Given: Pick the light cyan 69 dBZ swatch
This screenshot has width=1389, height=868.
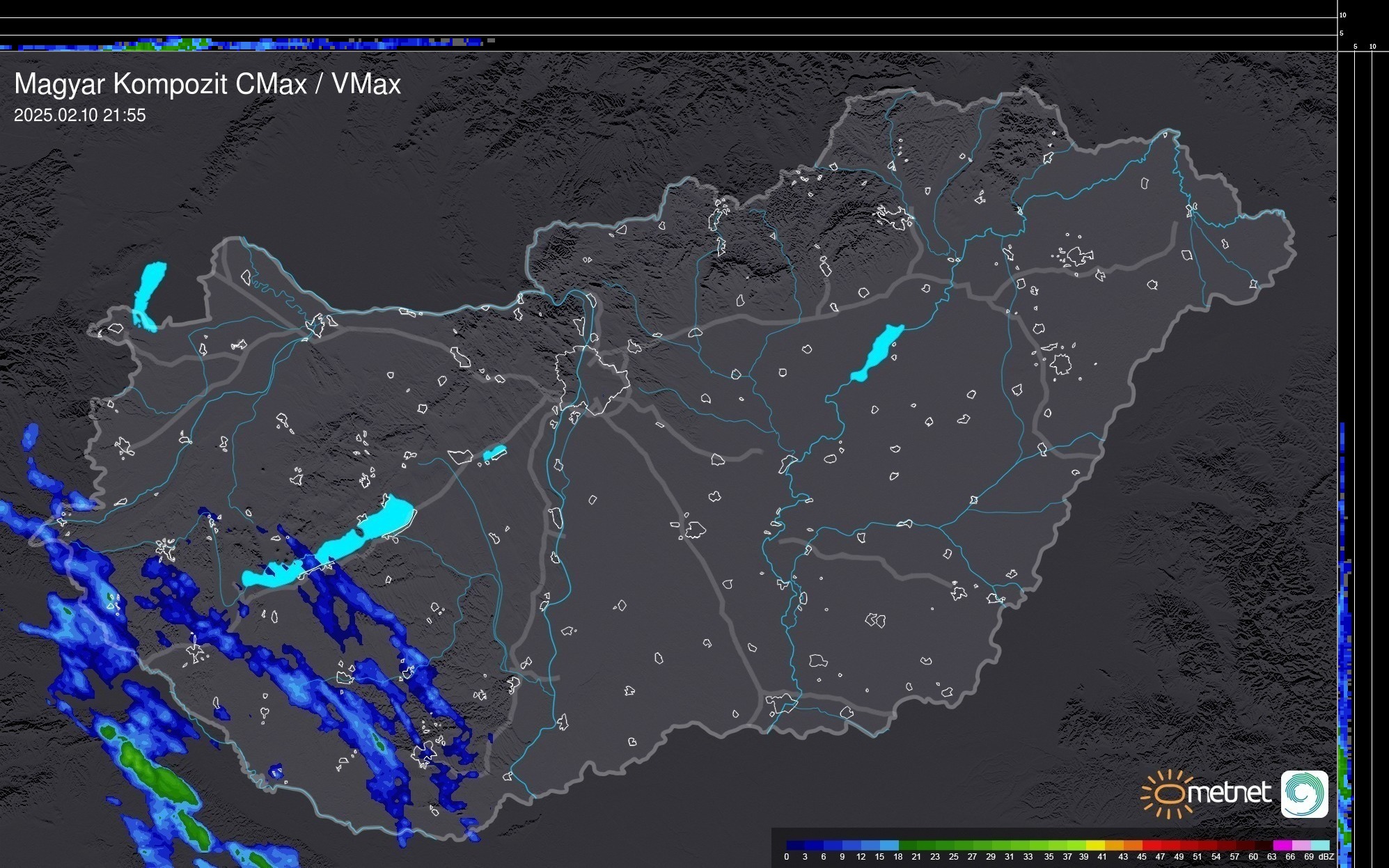Looking at the screenshot, I should [x=1320, y=845].
